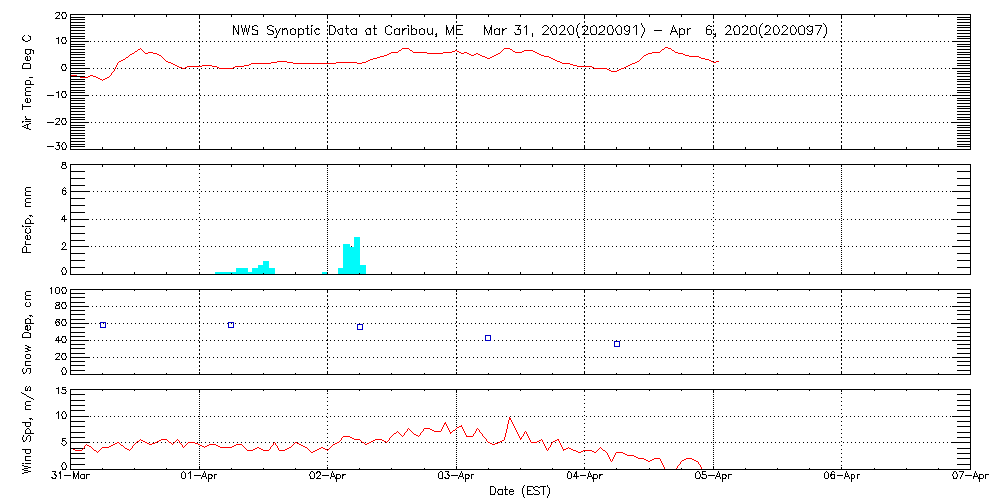Click the snow depth square marker on 04-Apr
The height and width of the screenshot is (500, 1000).
[x=617, y=344]
